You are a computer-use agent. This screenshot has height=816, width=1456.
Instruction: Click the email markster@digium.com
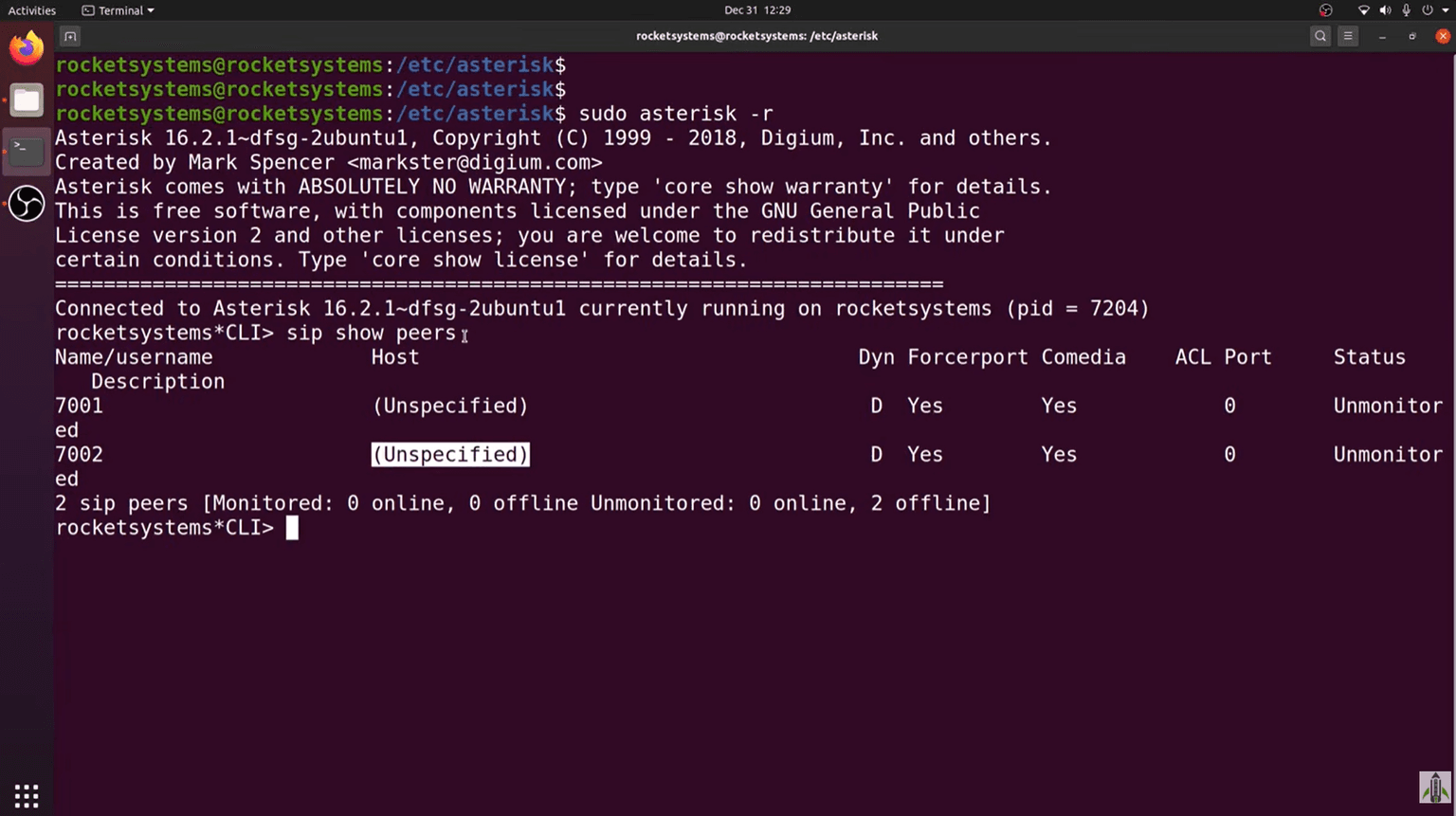coord(475,162)
